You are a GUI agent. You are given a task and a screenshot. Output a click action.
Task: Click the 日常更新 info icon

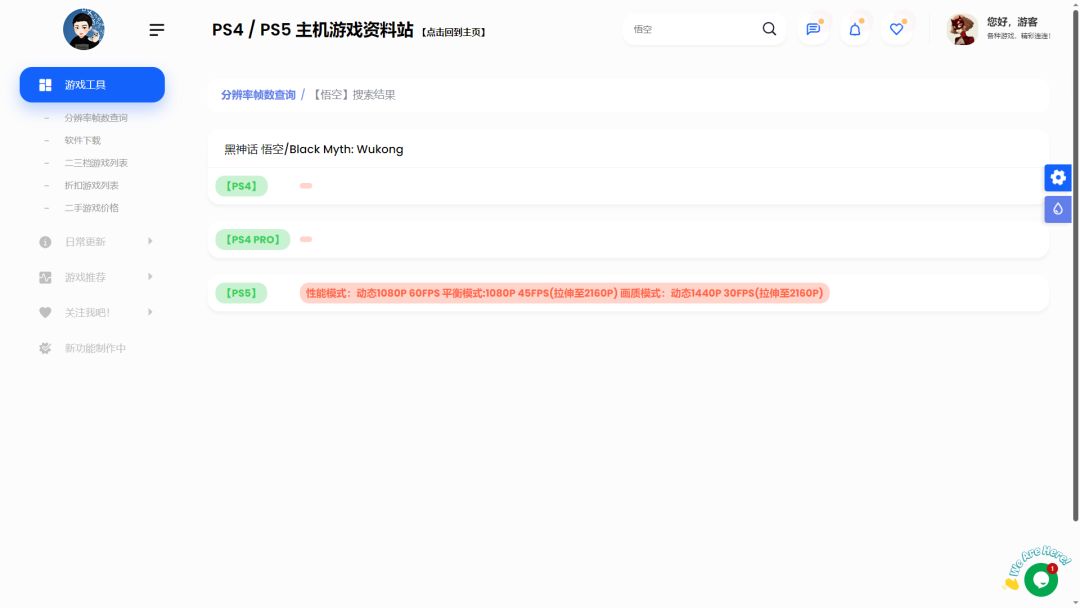pos(45,242)
